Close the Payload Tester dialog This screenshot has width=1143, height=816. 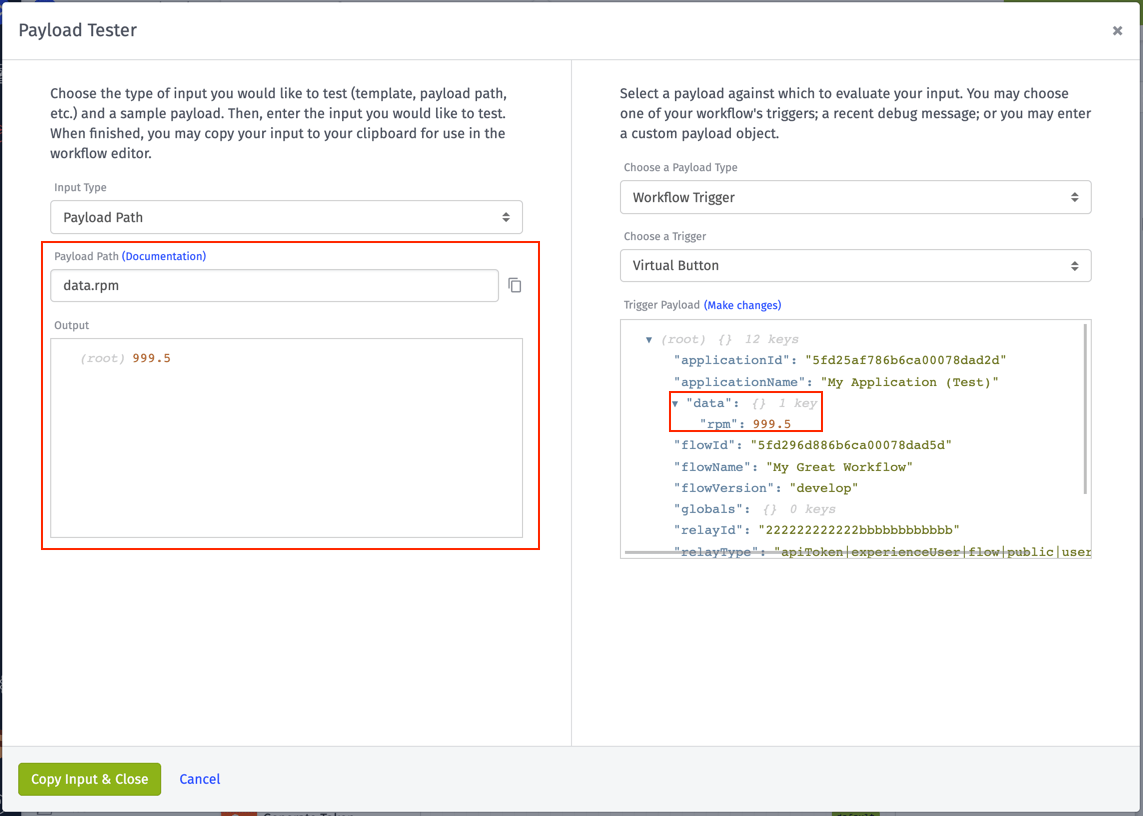coord(1117,31)
